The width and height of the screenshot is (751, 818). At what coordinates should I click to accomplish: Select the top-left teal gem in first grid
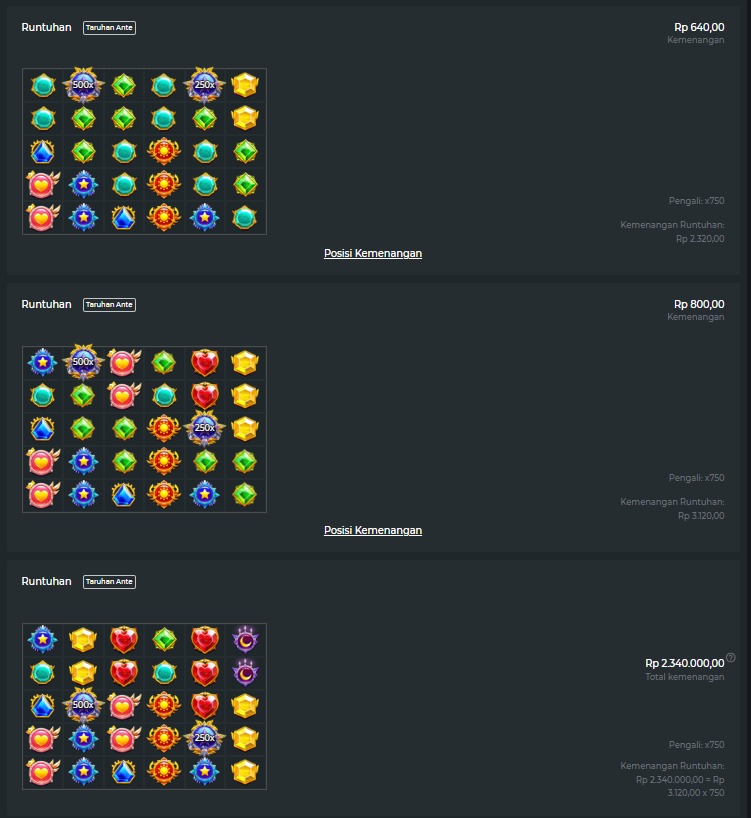pyautogui.click(x=43, y=86)
